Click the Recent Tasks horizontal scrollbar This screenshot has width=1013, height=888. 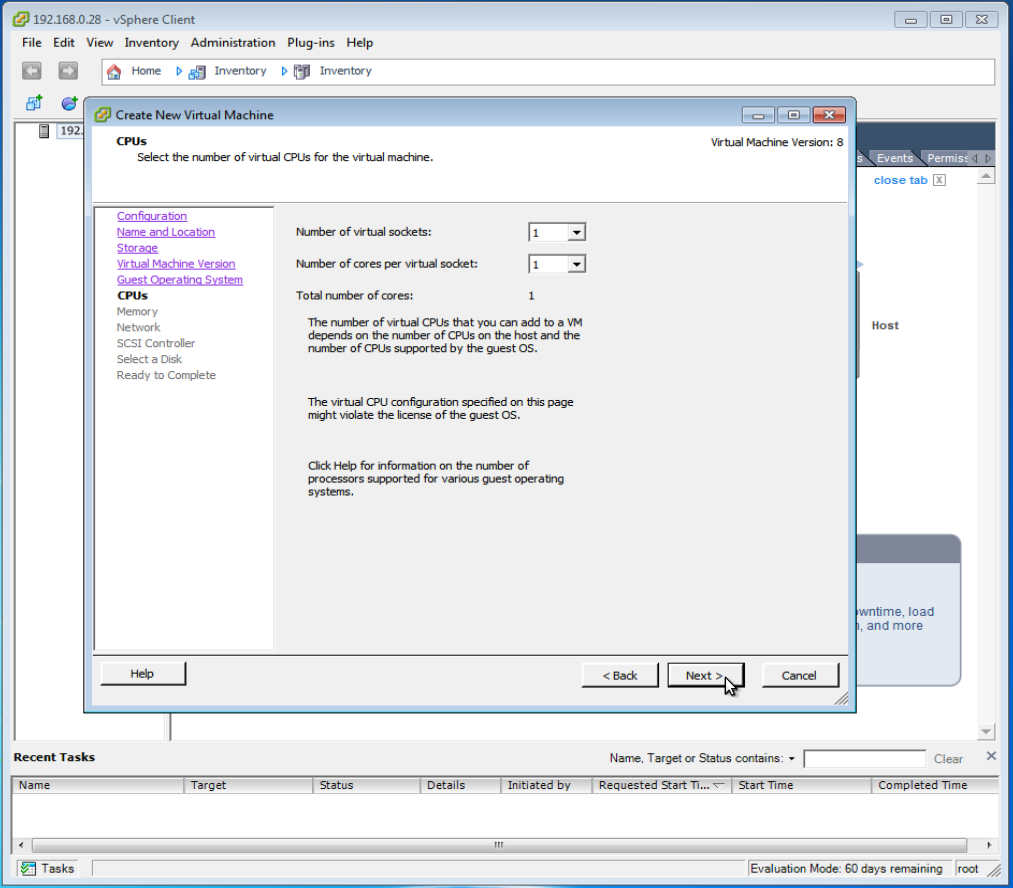[x=499, y=845]
